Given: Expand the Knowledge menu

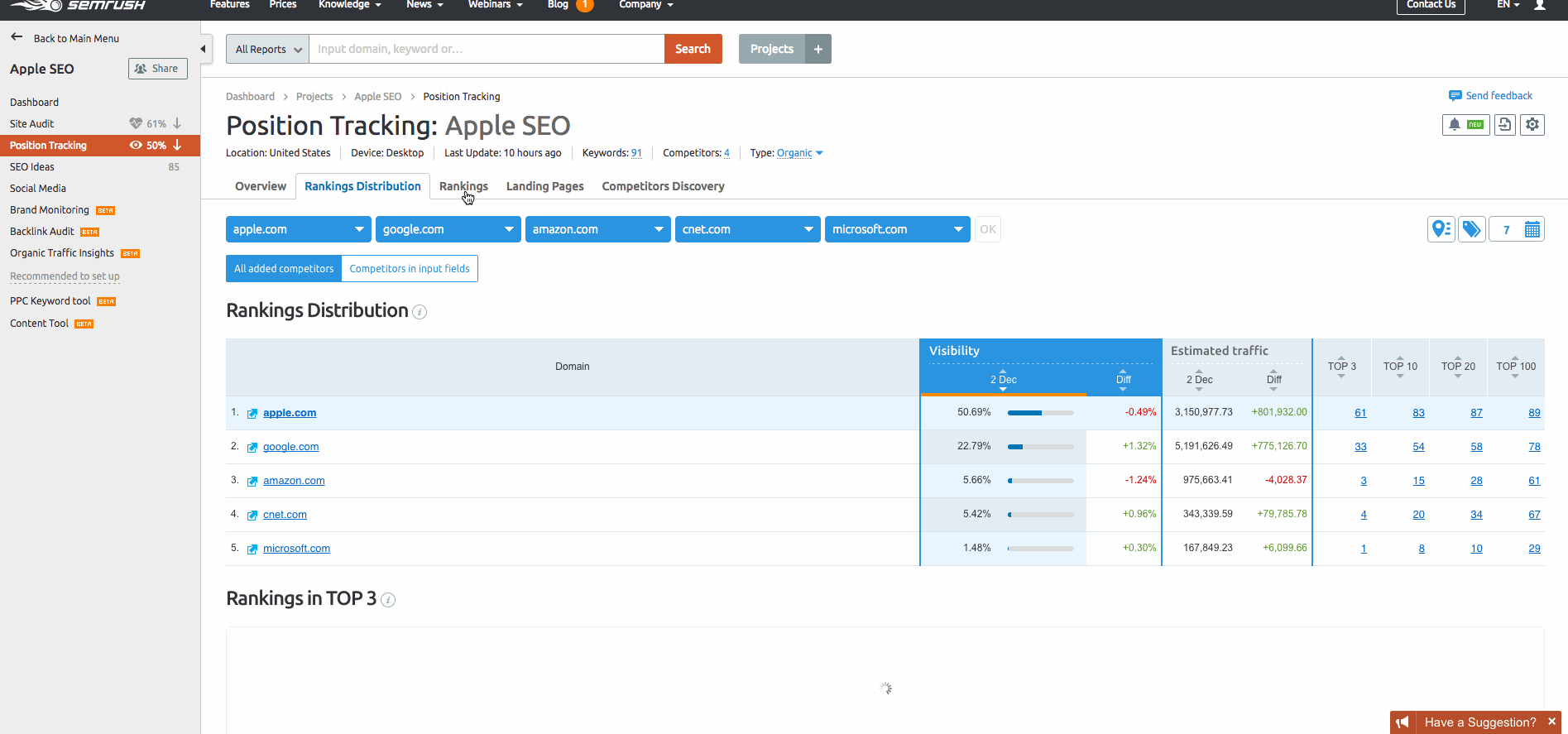Looking at the screenshot, I should coord(350,5).
